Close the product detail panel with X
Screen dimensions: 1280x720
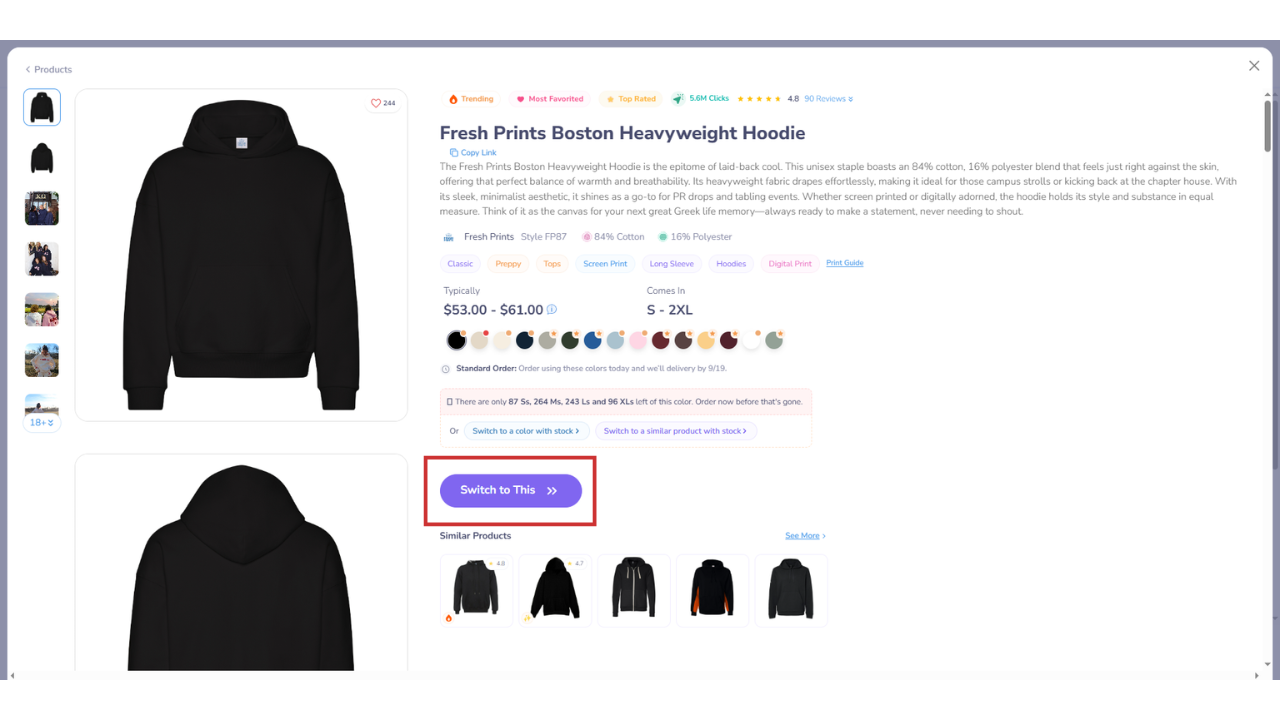point(1254,66)
